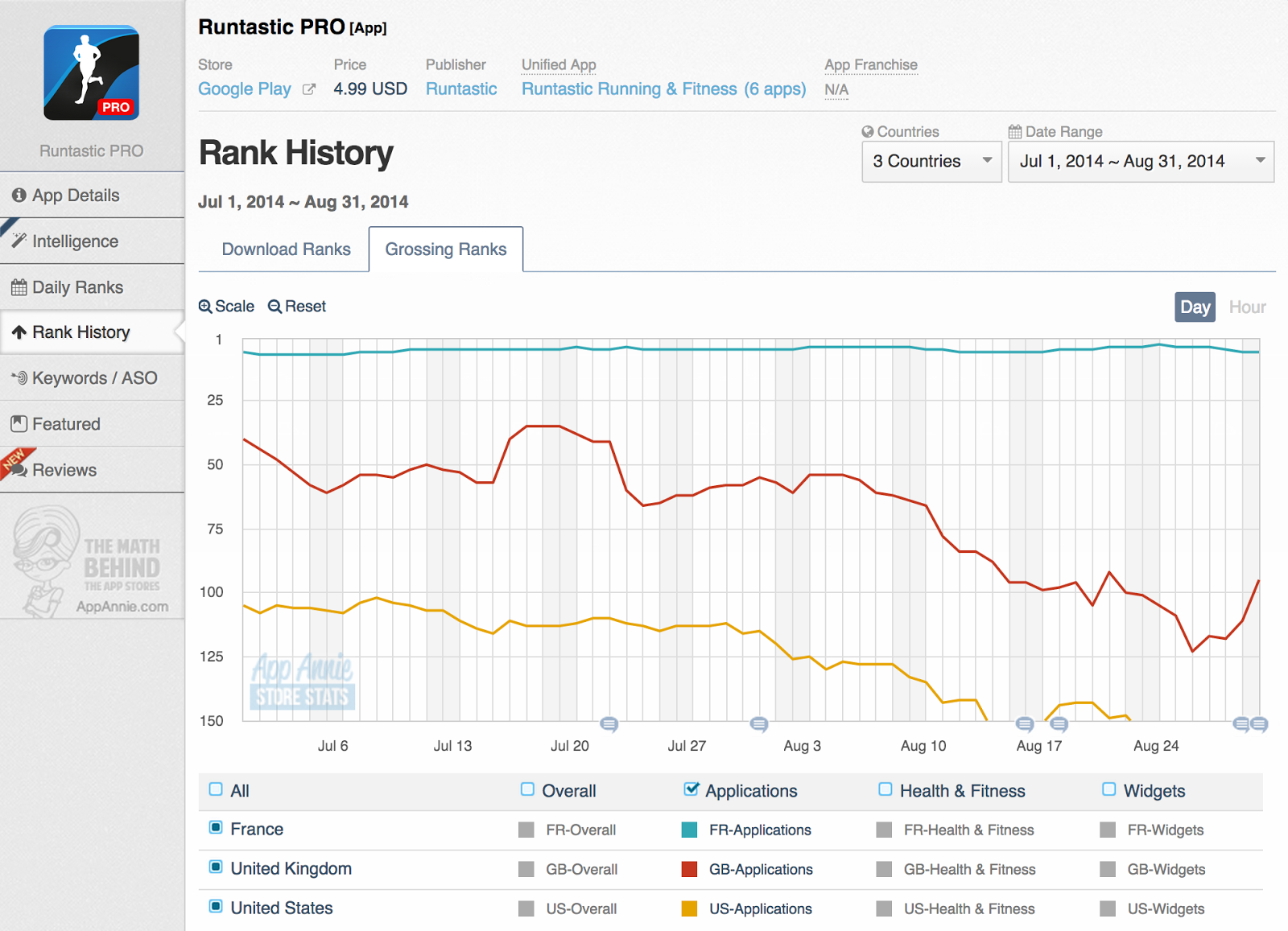
Task: Open the Date Range dropdown
Action: tap(1141, 162)
